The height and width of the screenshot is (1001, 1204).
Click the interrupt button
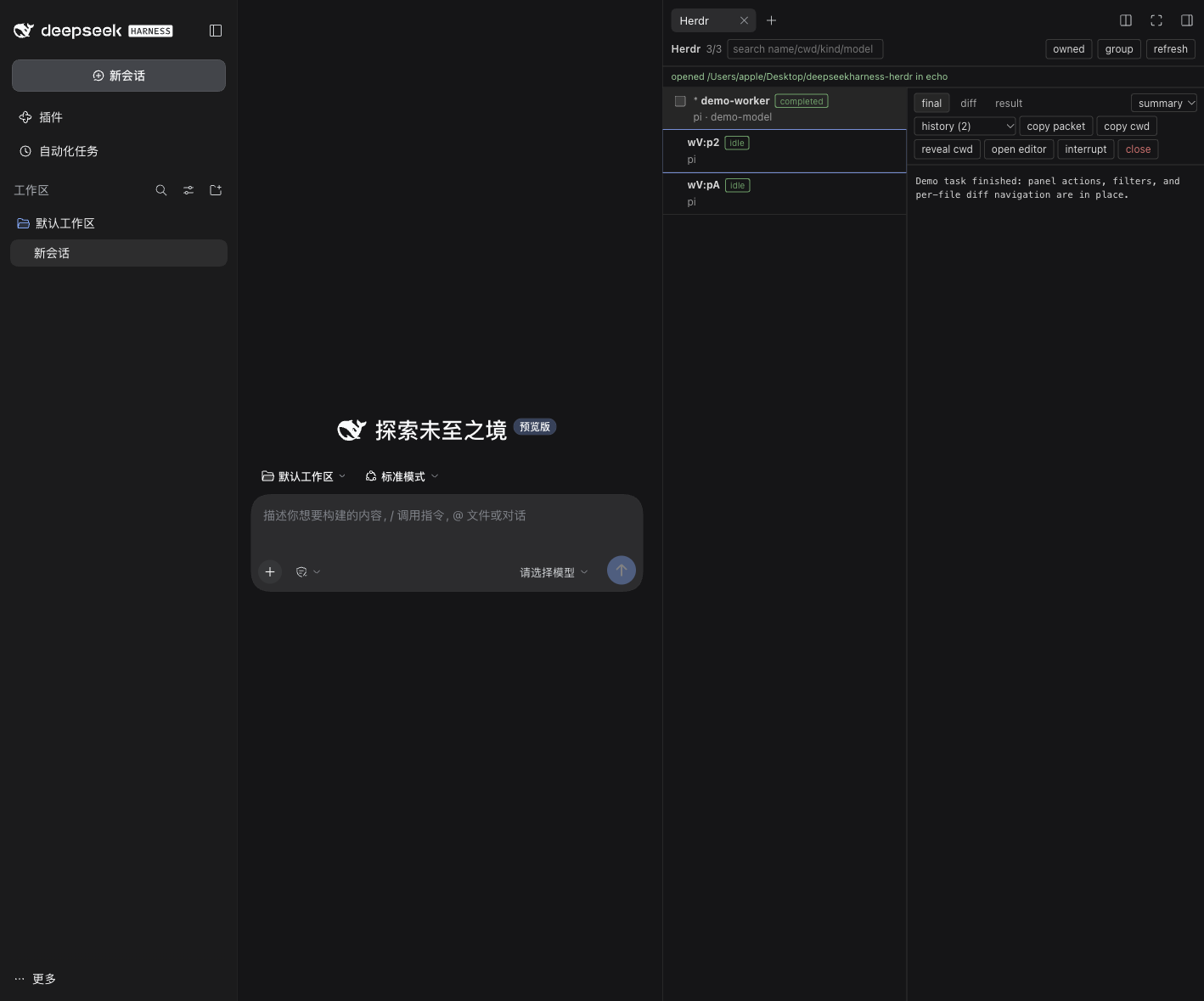pos(1086,149)
